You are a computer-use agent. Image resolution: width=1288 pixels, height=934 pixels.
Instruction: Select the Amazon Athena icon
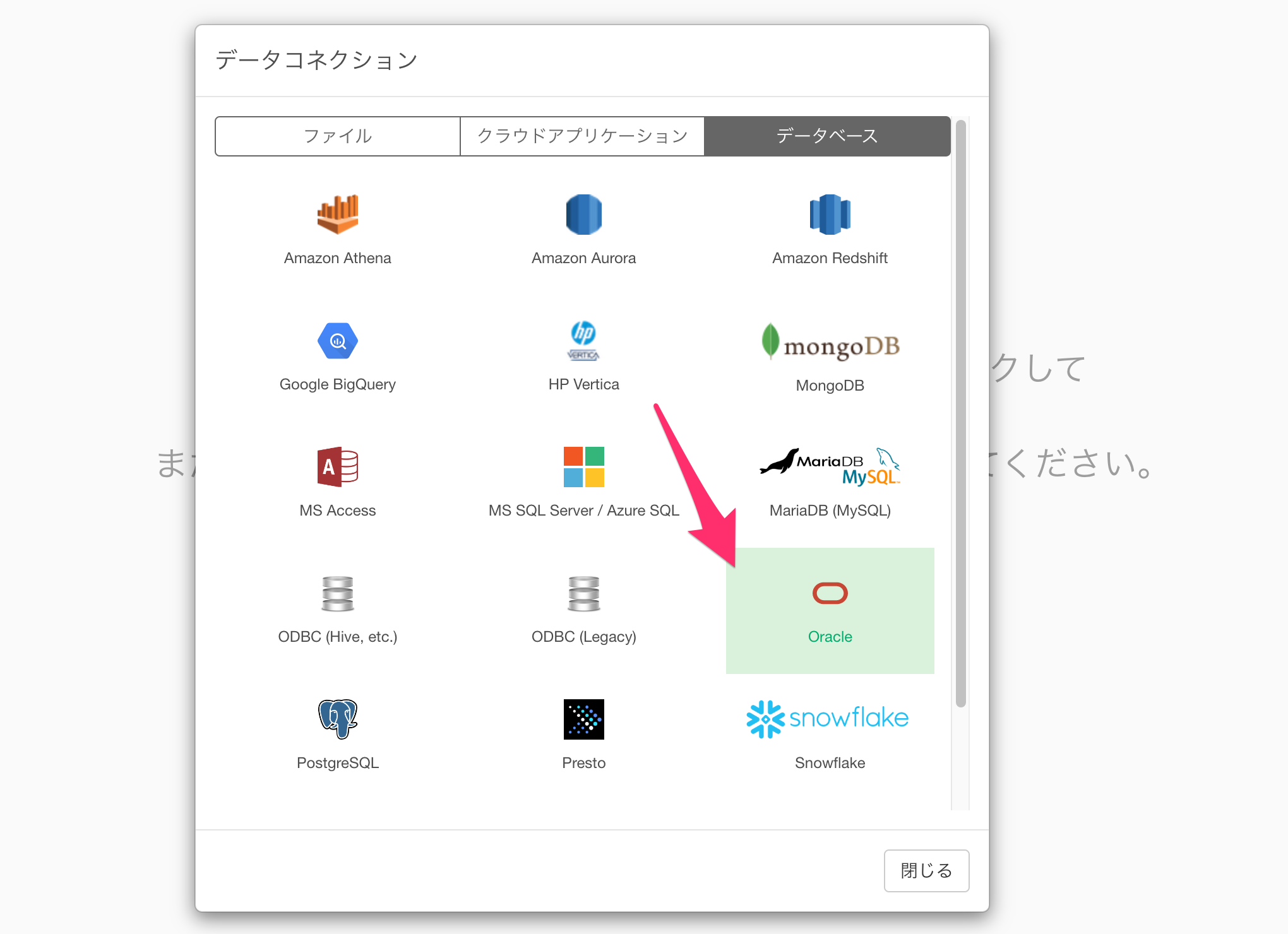338,215
